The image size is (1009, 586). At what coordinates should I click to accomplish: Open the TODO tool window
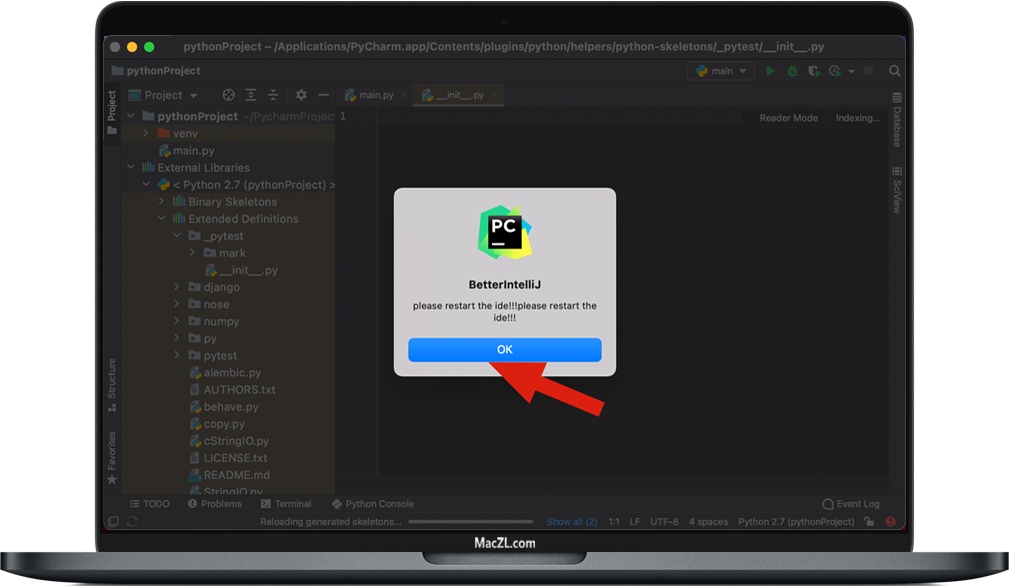pos(150,504)
